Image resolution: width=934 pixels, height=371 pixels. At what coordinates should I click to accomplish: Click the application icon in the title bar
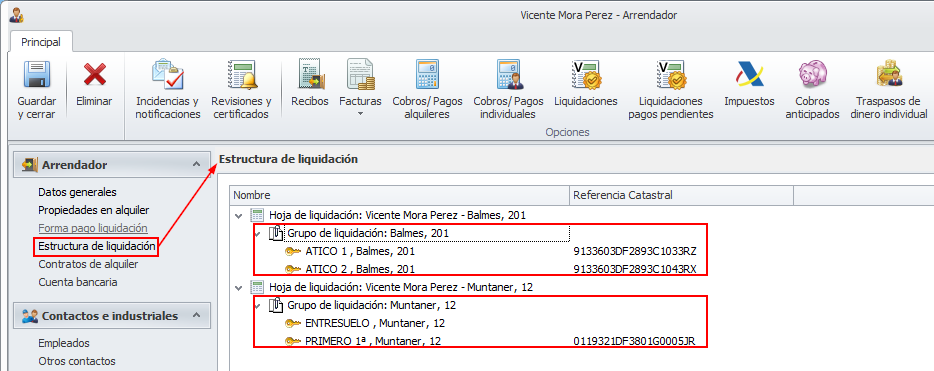[17, 15]
